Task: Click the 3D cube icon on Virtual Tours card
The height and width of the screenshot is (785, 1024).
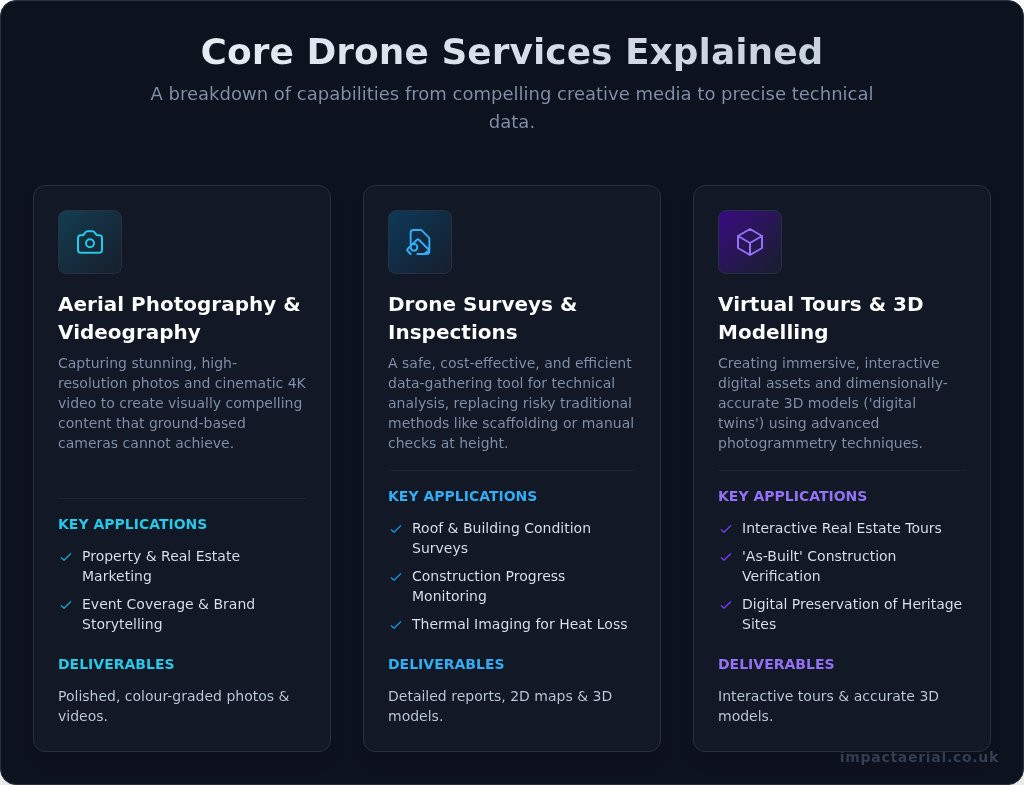Action: (x=750, y=242)
